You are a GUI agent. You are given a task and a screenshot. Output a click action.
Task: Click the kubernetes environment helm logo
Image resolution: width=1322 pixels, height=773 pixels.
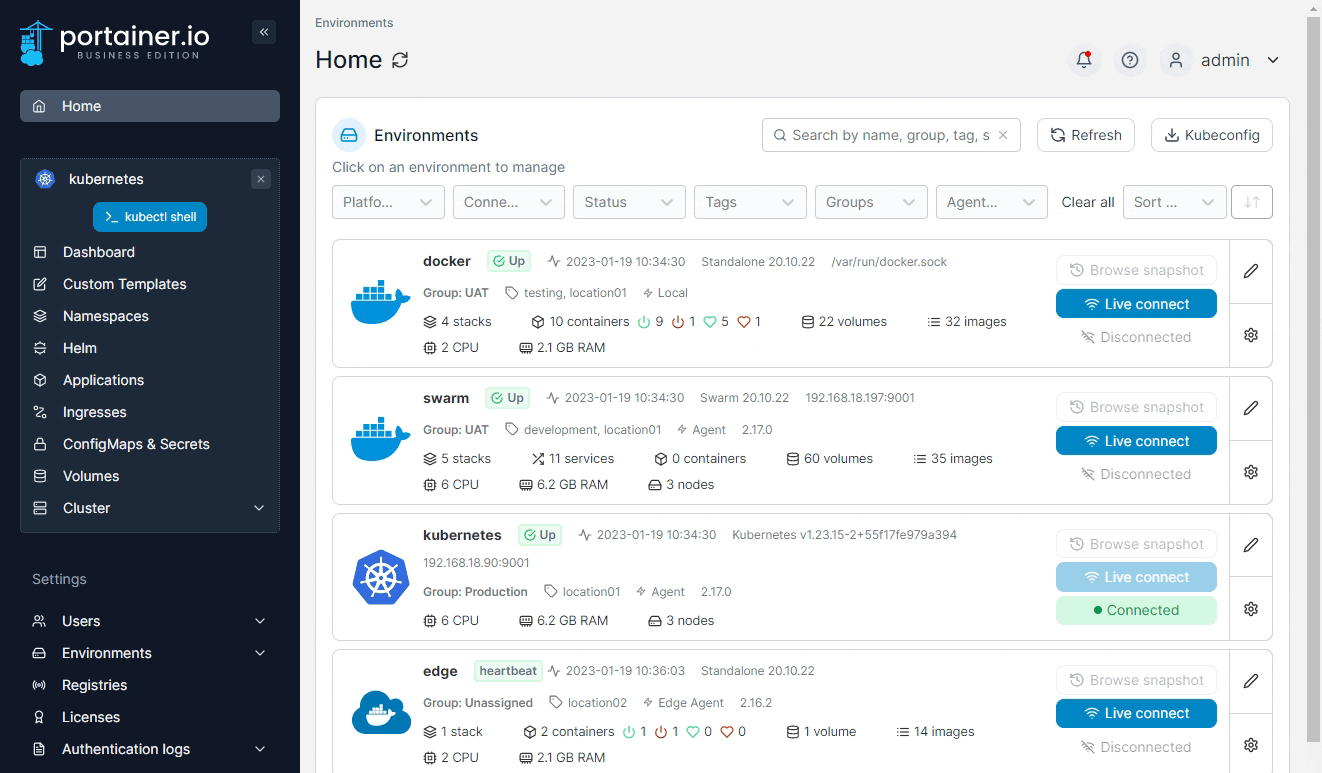point(381,577)
